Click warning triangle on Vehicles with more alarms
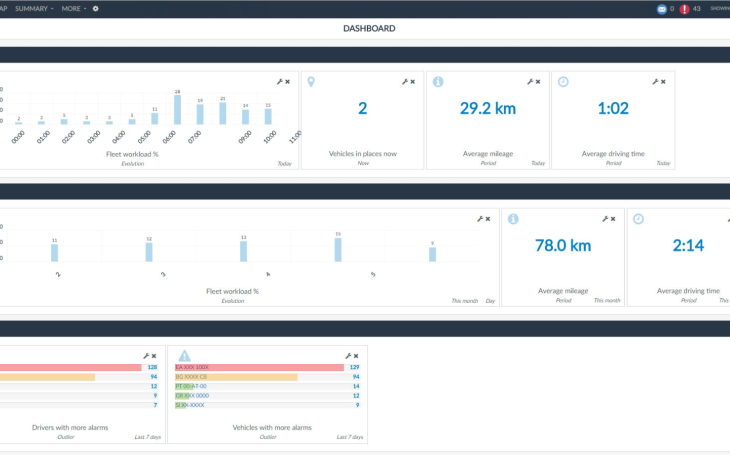 tap(184, 355)
